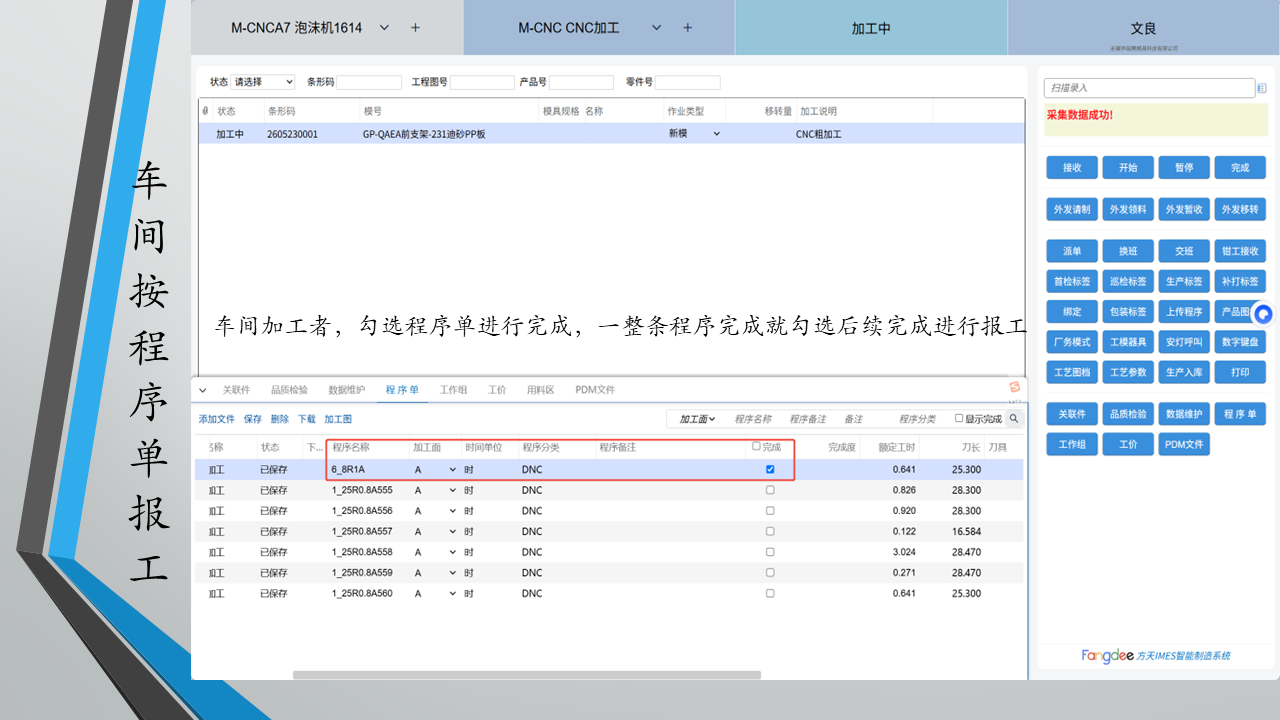The width and height of the screenshot is (1280, 720).
Task: Collapse the panel with the chevron before 关联件
Action: (203, 390)
